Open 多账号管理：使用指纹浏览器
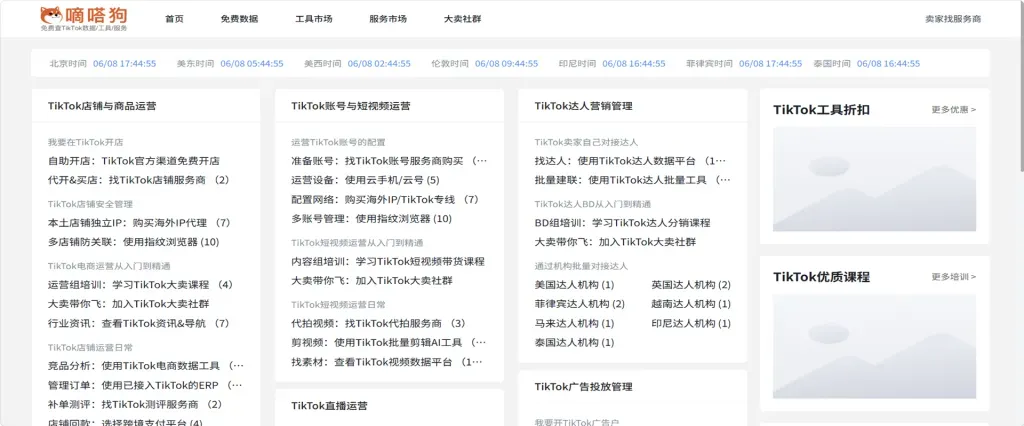This screenshot has width=1024, height=426. tap(372, 219)
